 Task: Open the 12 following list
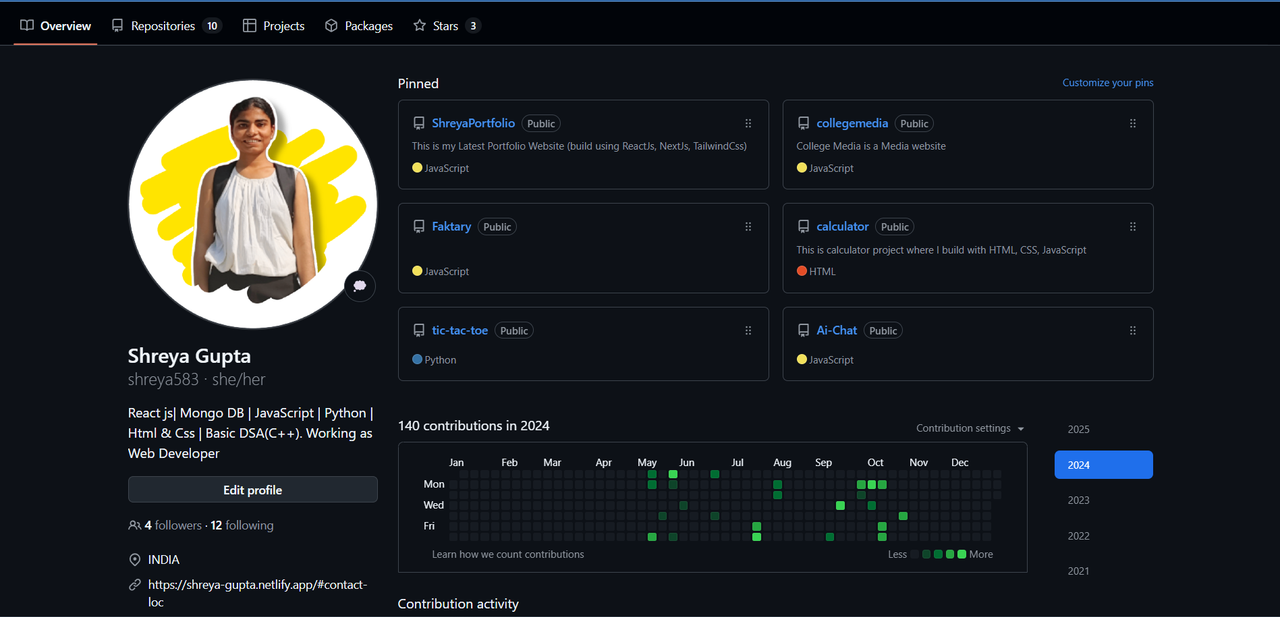(x=242, y=525)
